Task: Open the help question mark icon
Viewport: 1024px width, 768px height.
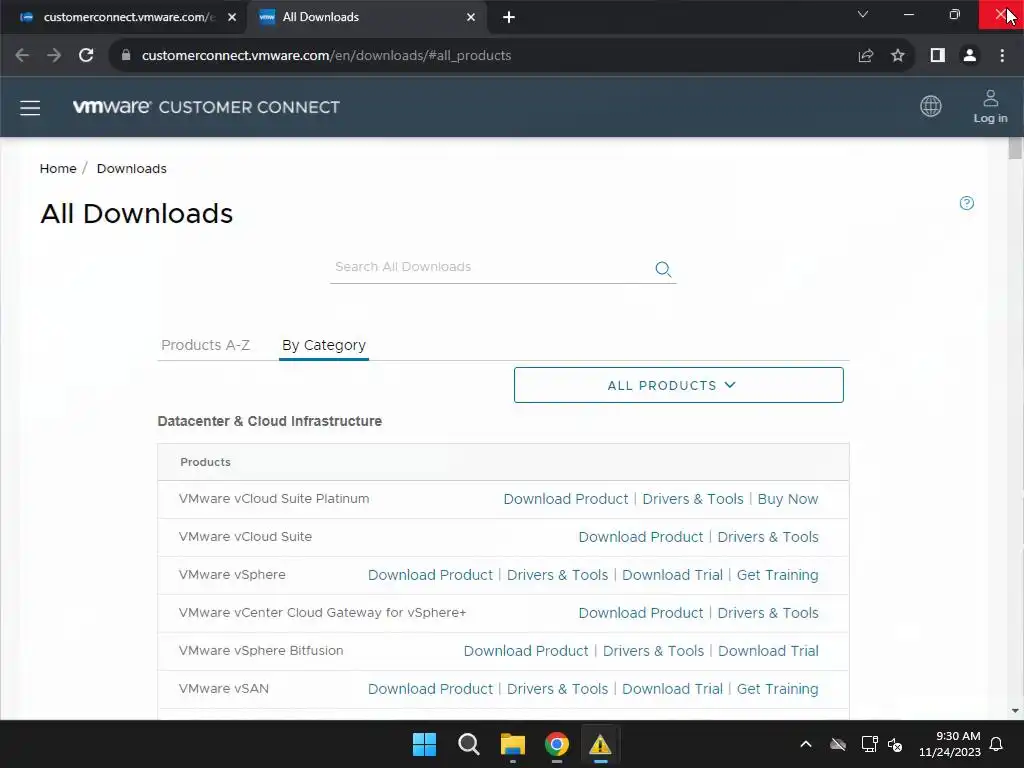Action: pyautogui.click(x=967, y=203)
